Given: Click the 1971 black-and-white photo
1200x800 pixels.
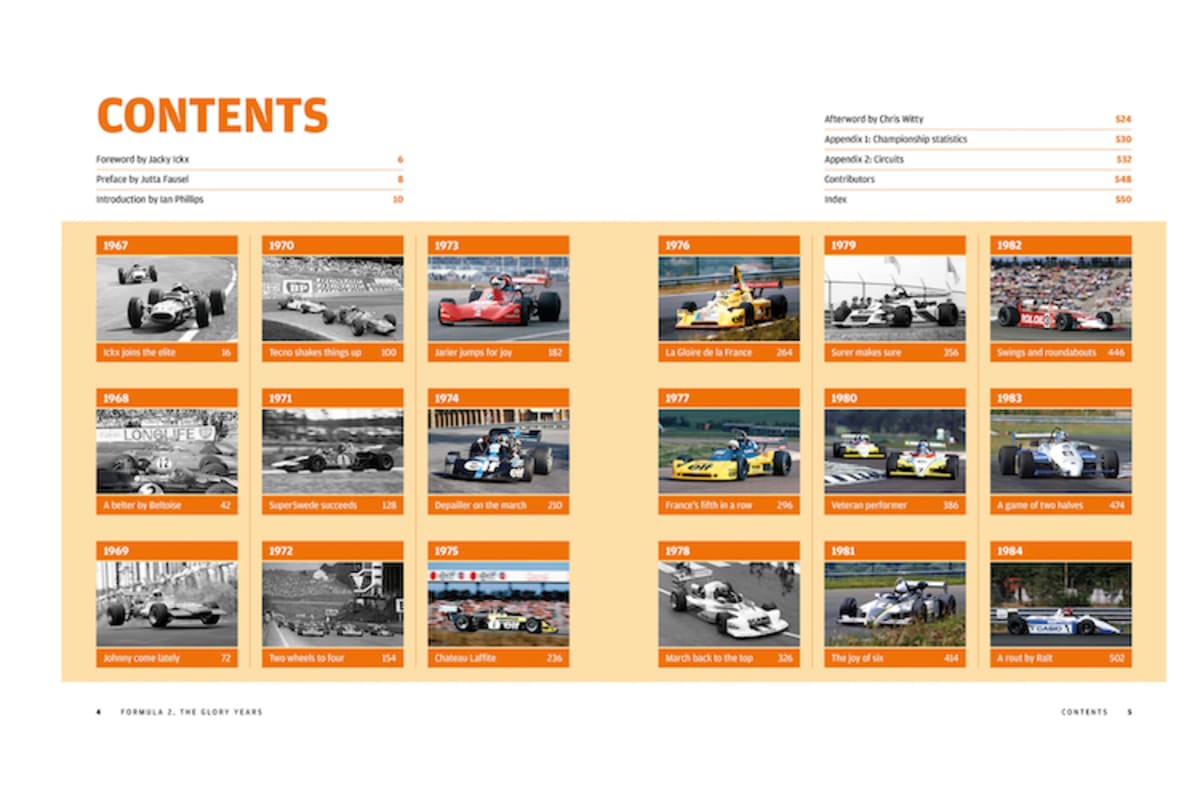Looking at the screenshot, I should point(332,452).
